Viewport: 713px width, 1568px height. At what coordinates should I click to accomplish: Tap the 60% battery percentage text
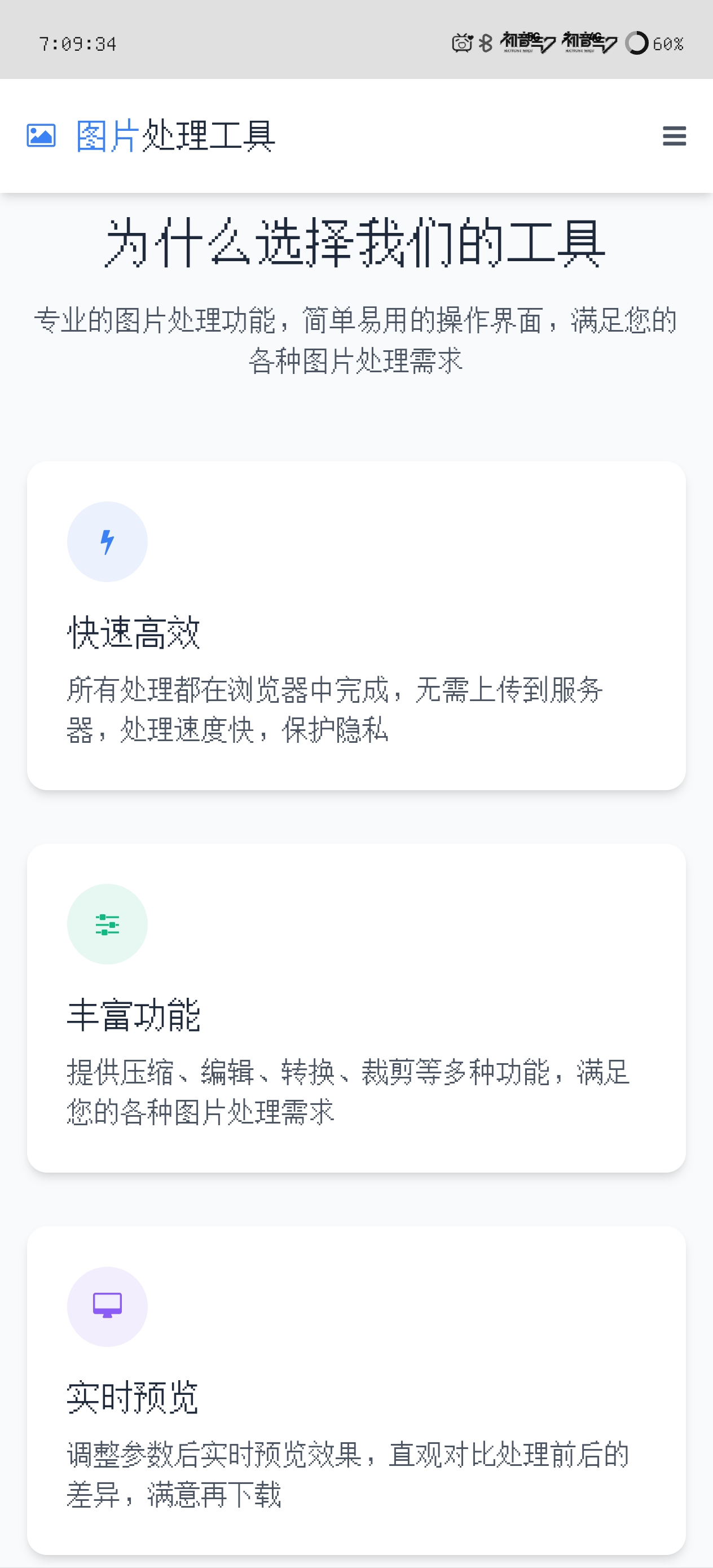click(668, 44)
